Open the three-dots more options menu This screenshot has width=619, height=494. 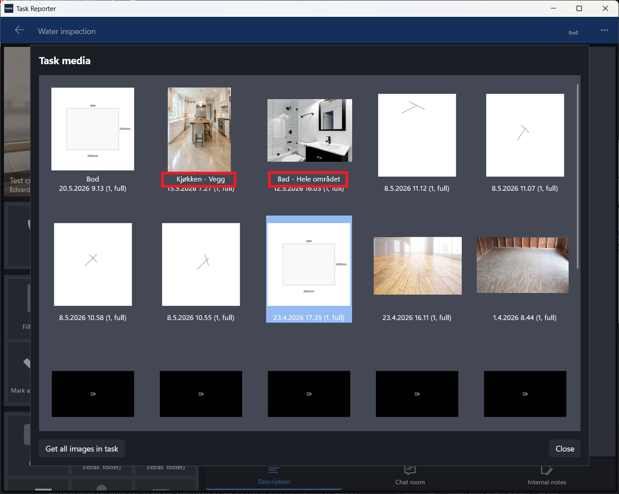tap(604, 30)
